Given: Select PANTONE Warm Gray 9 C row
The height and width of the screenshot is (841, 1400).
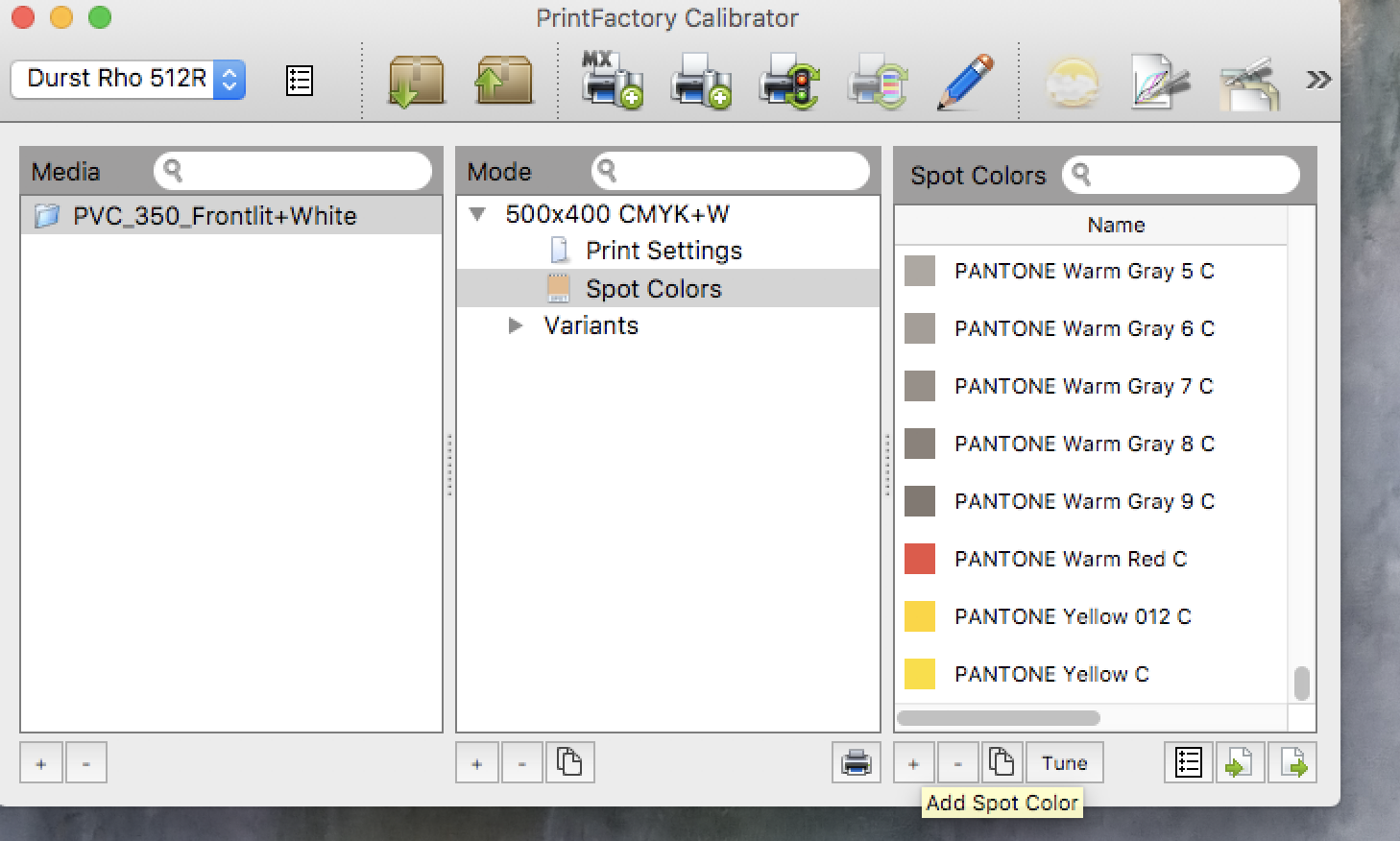Looking at the screenshot, I should pyautogui.click(x=1091, y=501).
